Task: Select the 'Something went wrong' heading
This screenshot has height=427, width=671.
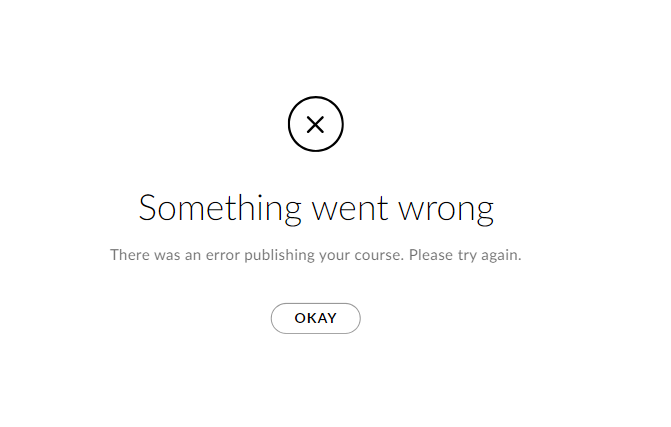Action: (x=316, y=208)
